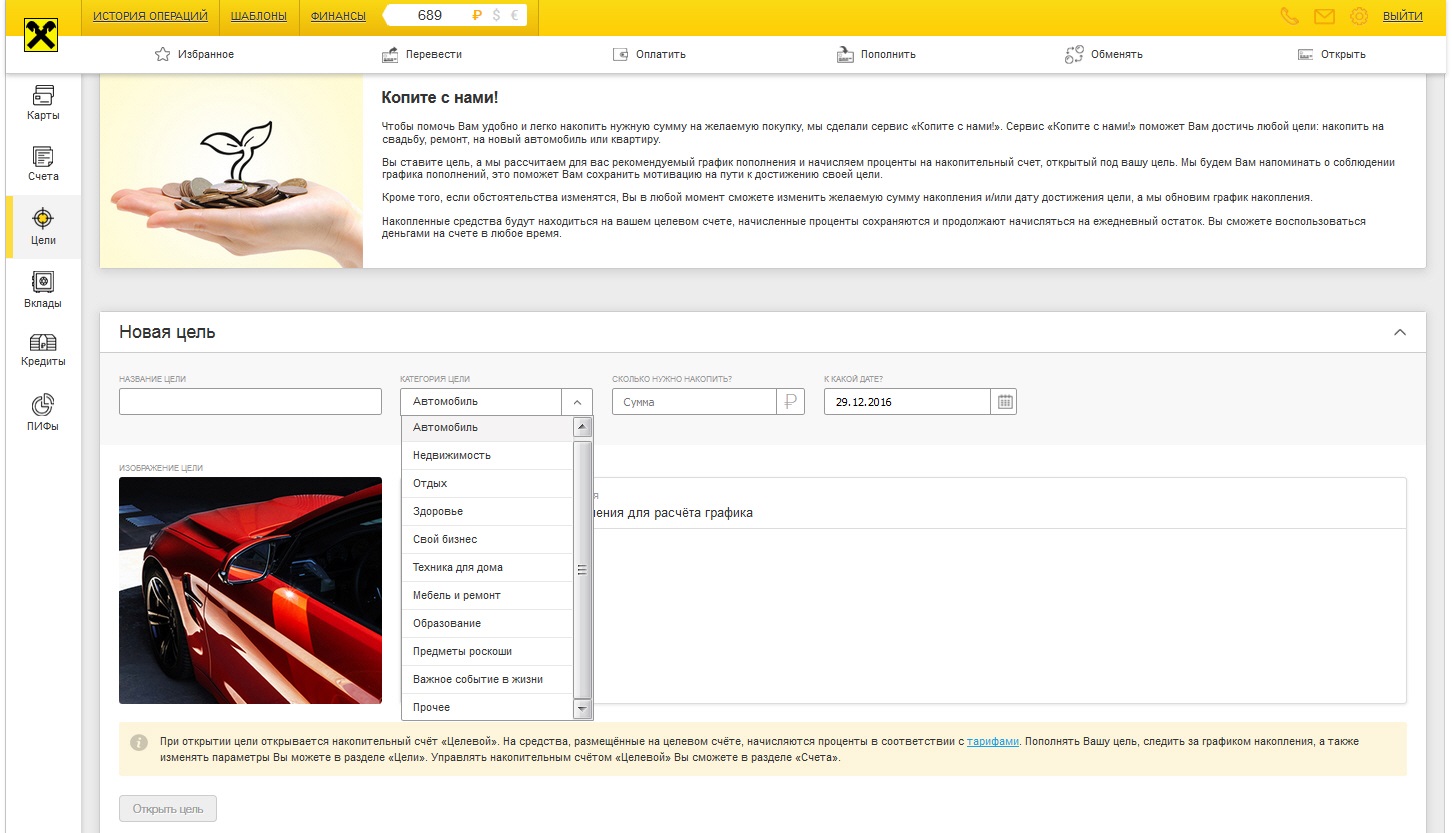Choose Здоровье category option

487,512
